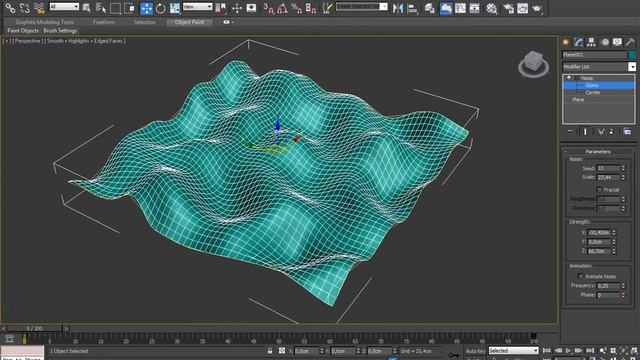Click Configure Modifier Sets icon
The image size is (640, 360).
(x=627, y=131)
